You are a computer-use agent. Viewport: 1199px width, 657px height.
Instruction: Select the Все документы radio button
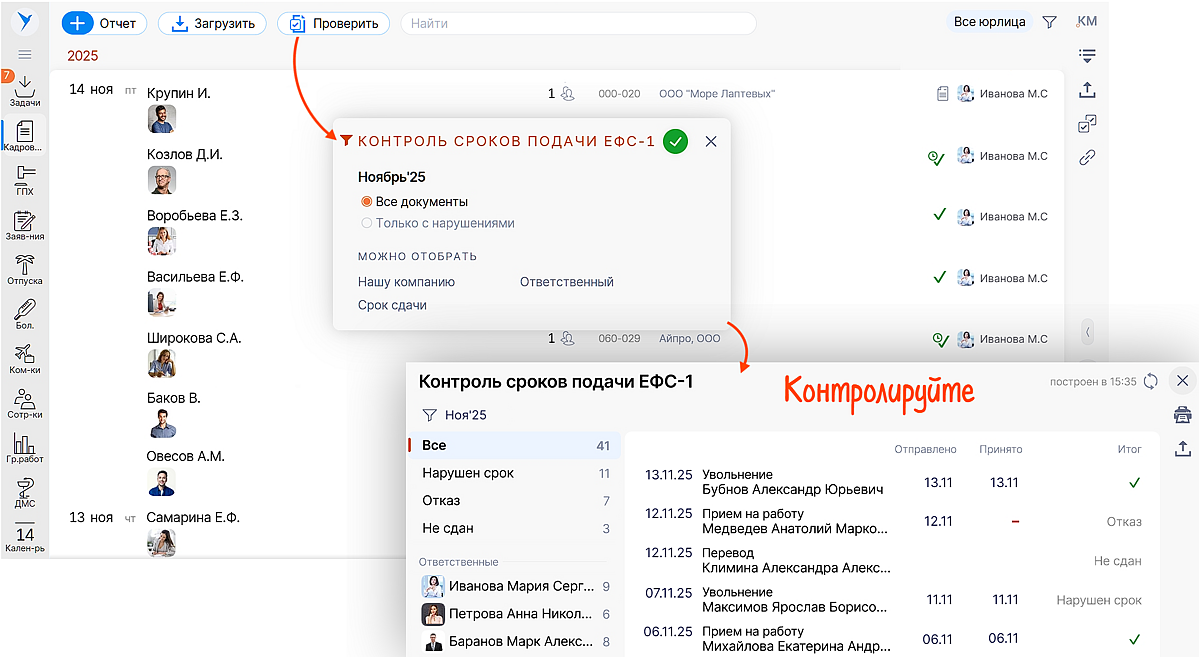pos(367,202)
